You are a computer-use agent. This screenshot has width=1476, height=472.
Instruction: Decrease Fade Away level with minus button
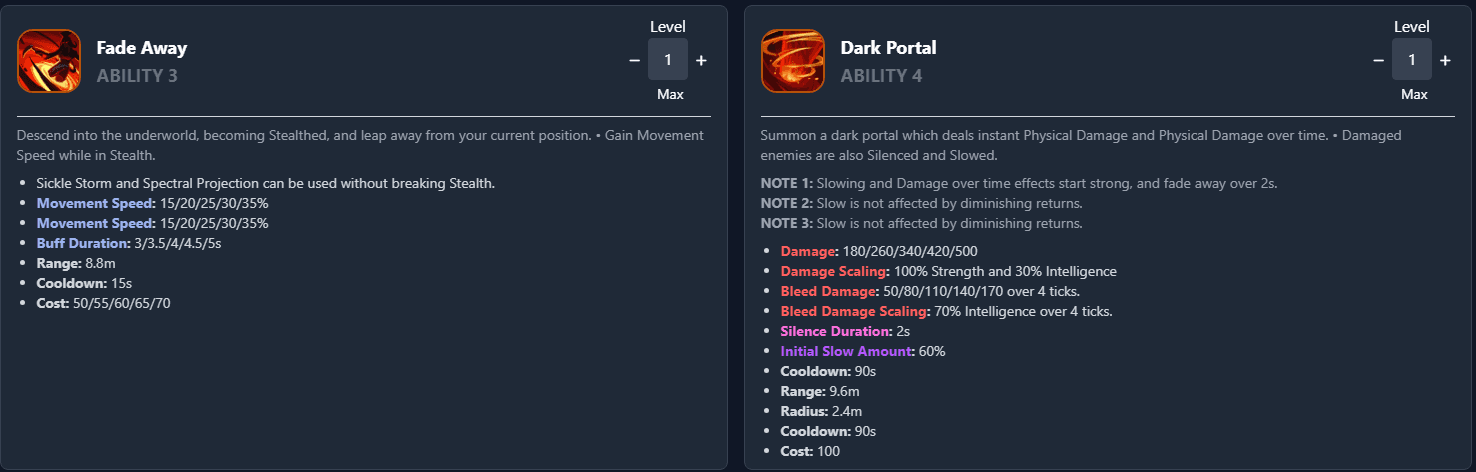(634, 60)
